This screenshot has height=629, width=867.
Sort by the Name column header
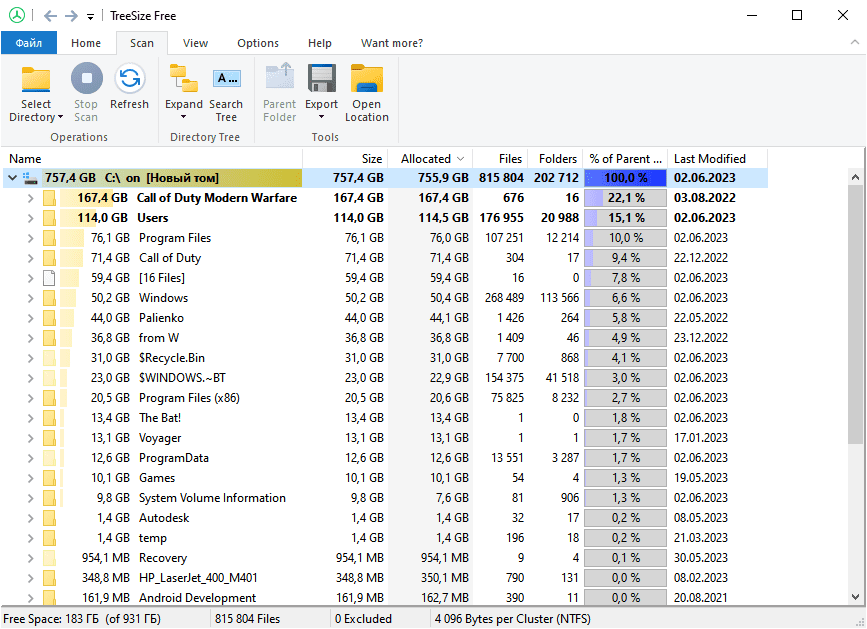tap(152, 159)
